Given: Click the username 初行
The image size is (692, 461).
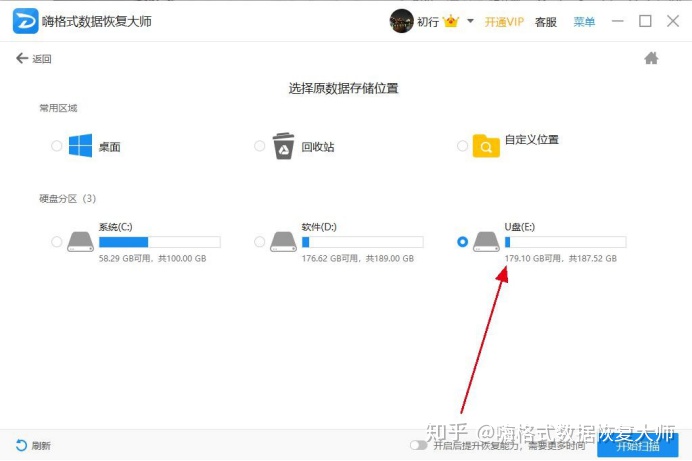Looking at the screenshot, I should (428, 22).
